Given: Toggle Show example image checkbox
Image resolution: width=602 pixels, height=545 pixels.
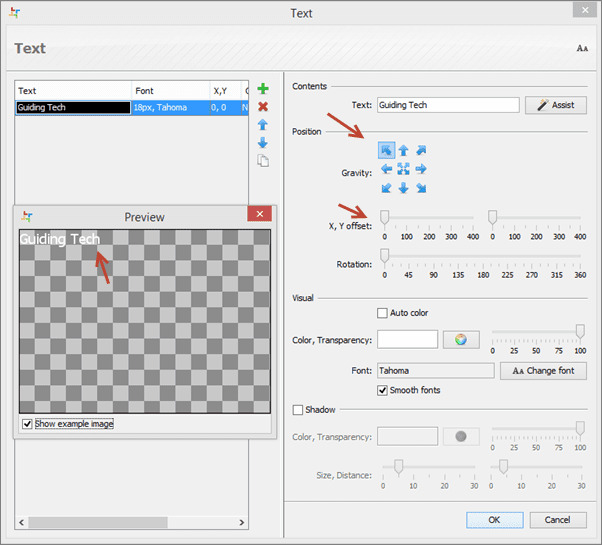Looking at the screenshot, I should tap(27, 424).
